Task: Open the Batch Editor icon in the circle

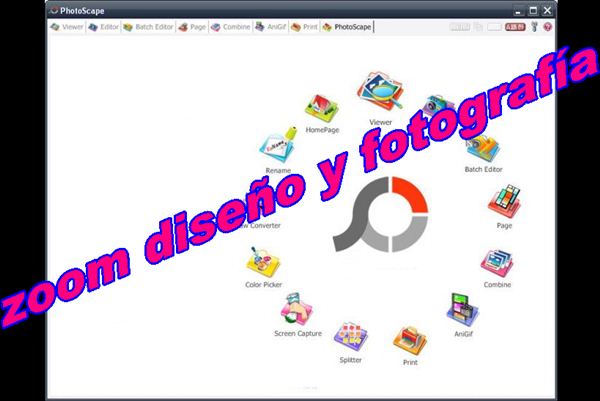Action: [x=483, y=148]
